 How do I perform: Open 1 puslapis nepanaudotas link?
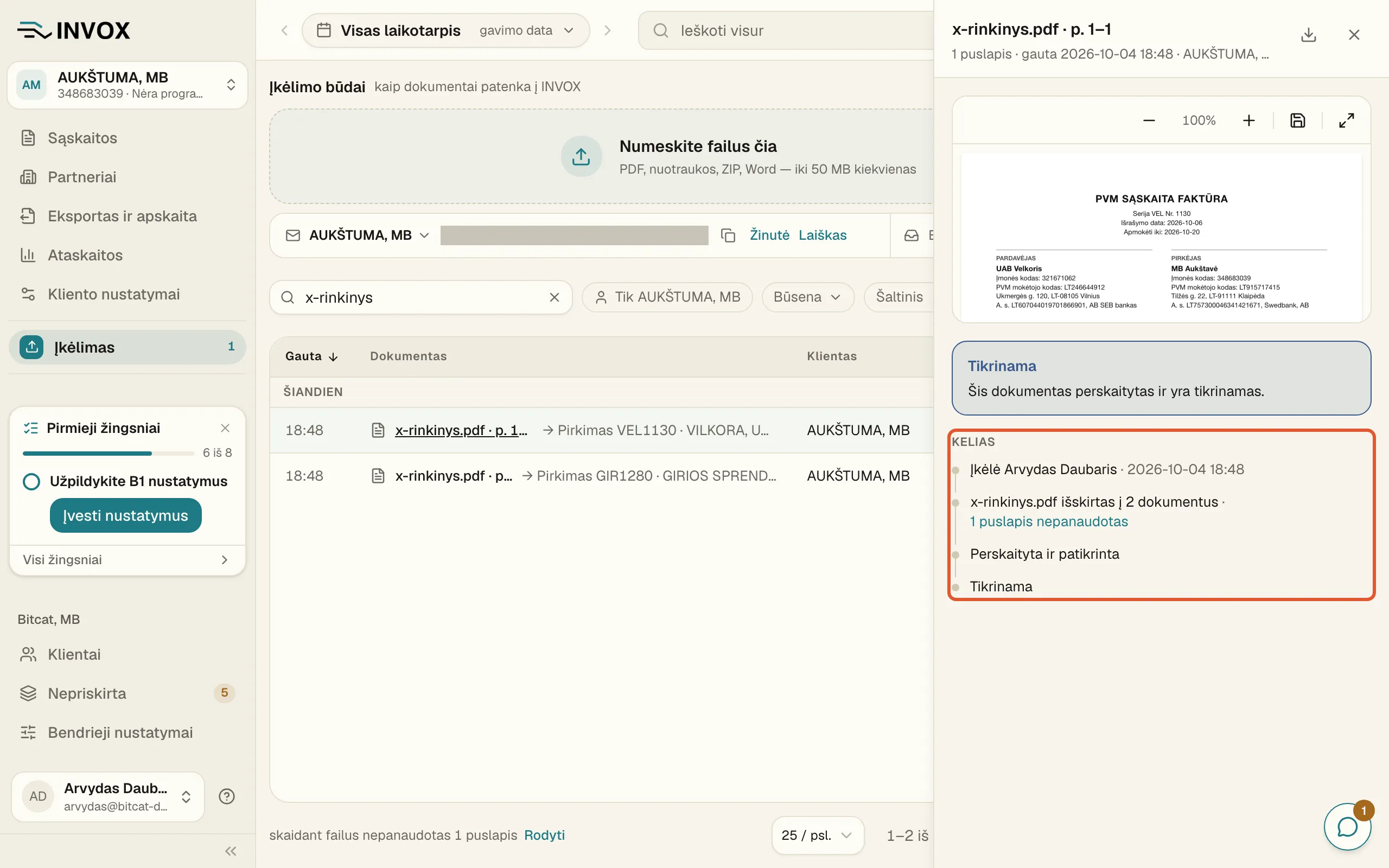[x=1049, y=521]
